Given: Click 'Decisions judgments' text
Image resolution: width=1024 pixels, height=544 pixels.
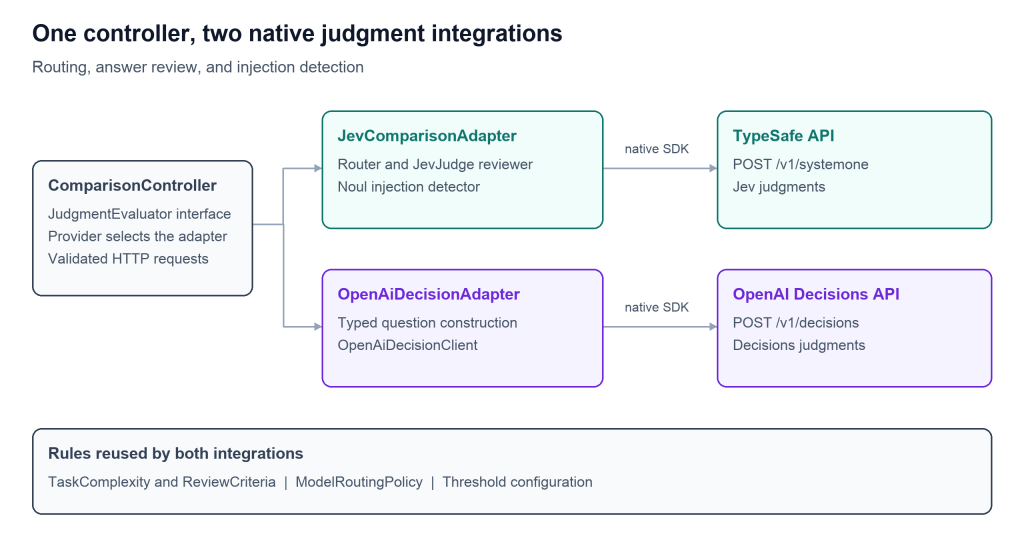Looking at the screenshot, I should (799, 345).
